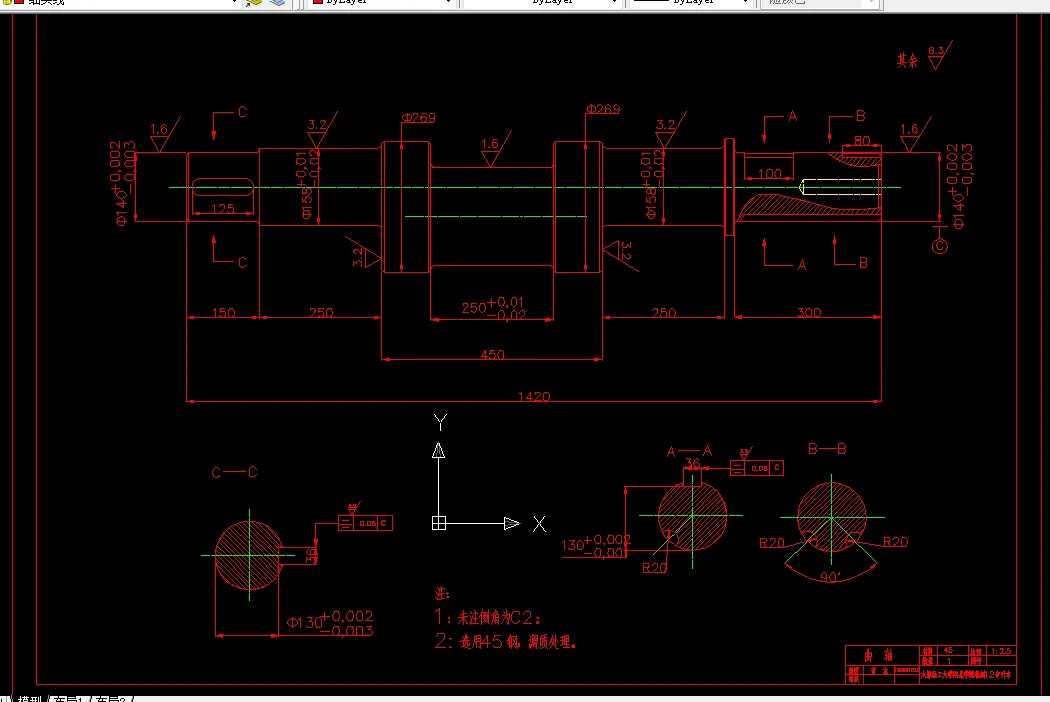The image size is (1050, 702).
Task: Click the UCS icon origin square
Action: pyautogui.click(x=439, y=523)
